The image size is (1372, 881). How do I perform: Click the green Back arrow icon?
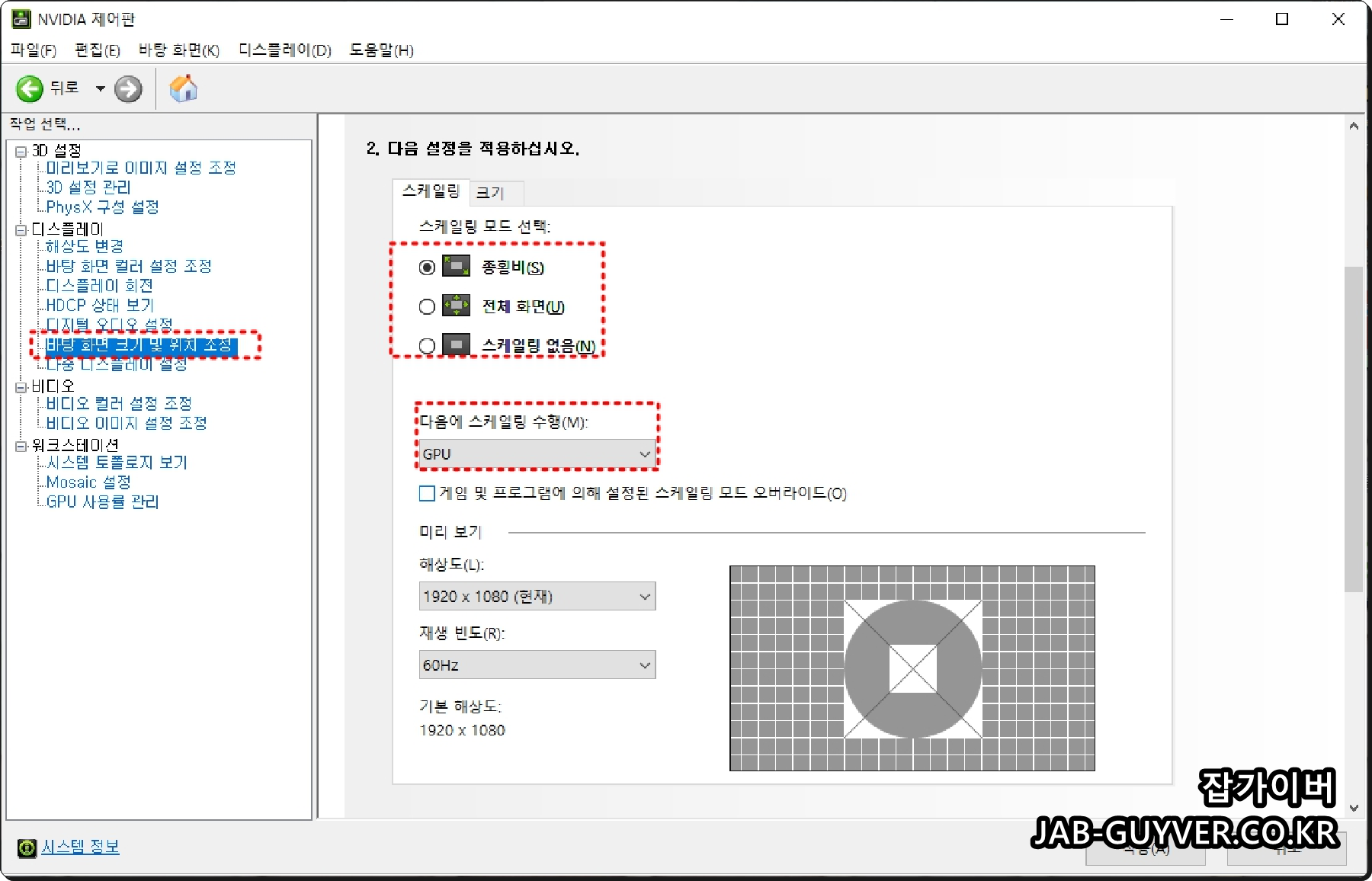pyautogui.click(x=30, y=89)
